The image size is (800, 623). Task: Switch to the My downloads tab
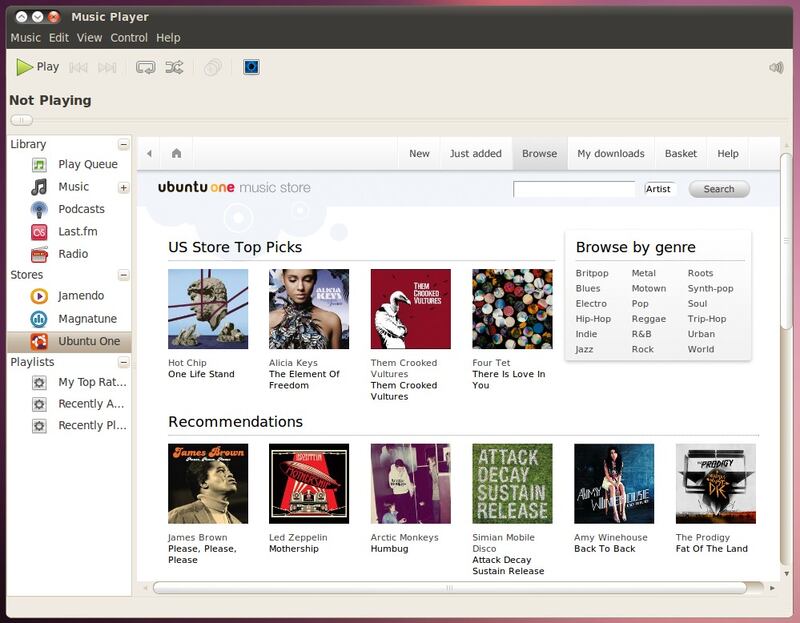[x=610, y=153]
